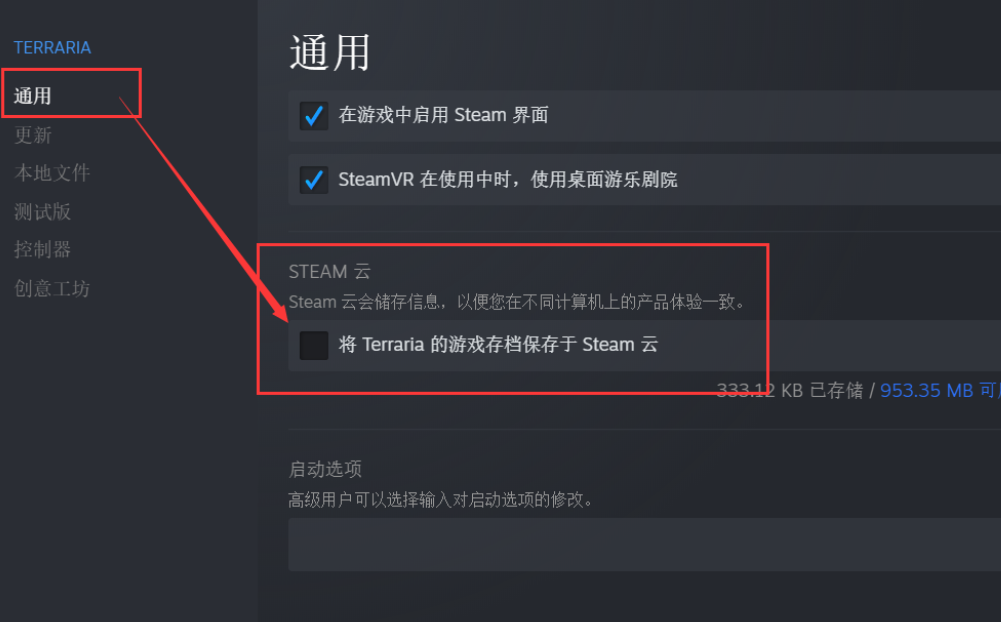Open the 953.35 MB 可用 storage link
Image resolution: width=1001 pixels, height=622 pixels.
click(940, 390)
